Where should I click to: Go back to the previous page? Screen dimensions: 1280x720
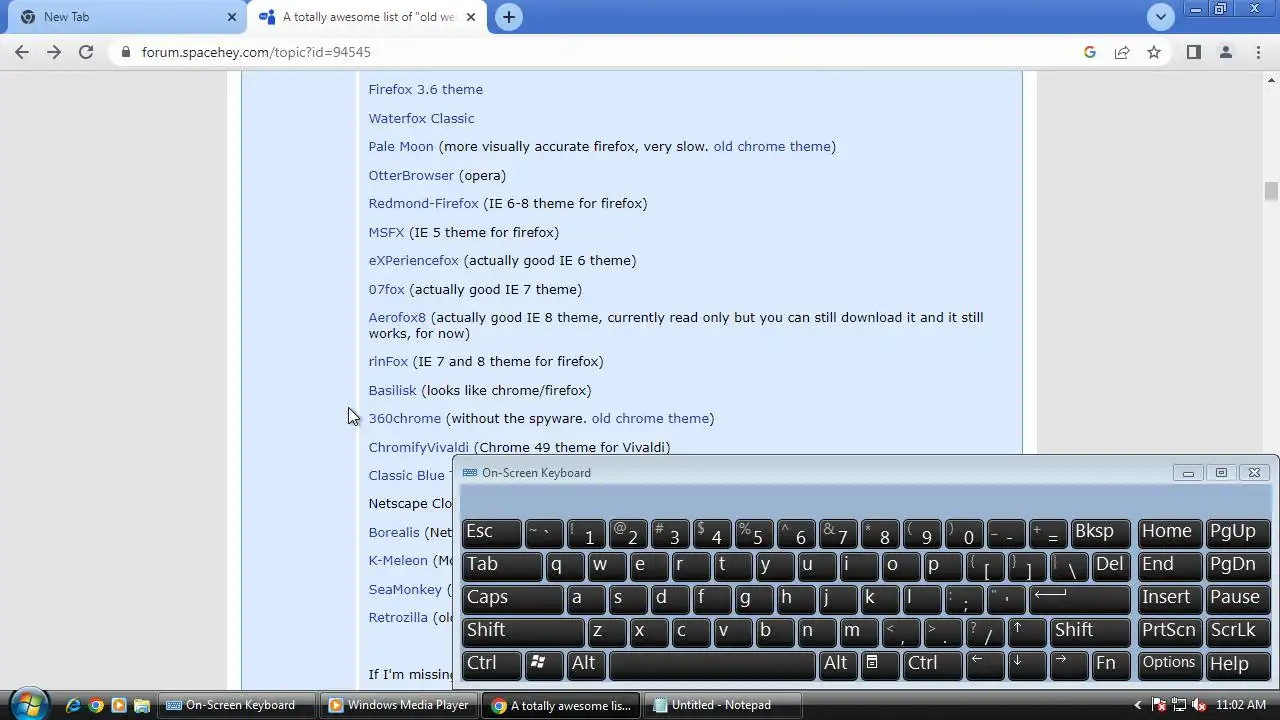point(22,52)
